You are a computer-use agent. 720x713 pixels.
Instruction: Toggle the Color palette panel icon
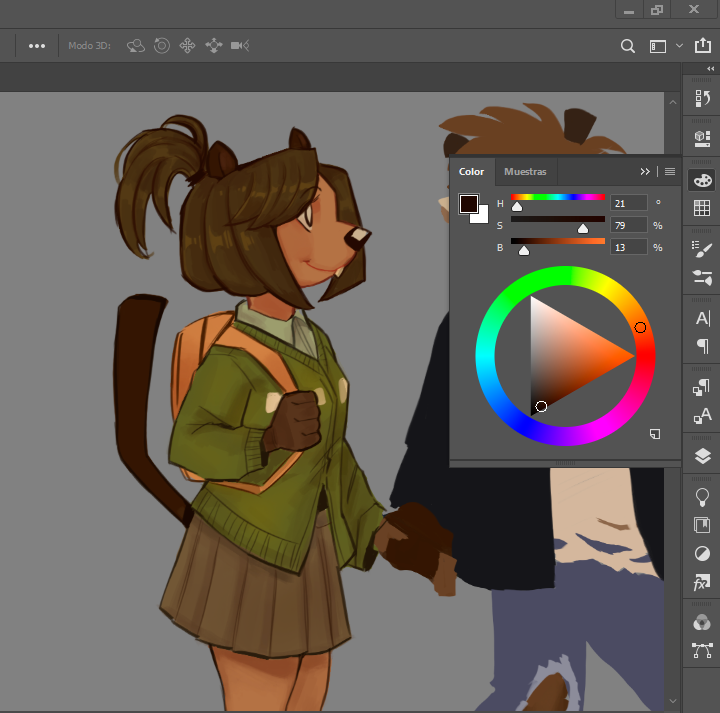[703, 180]
